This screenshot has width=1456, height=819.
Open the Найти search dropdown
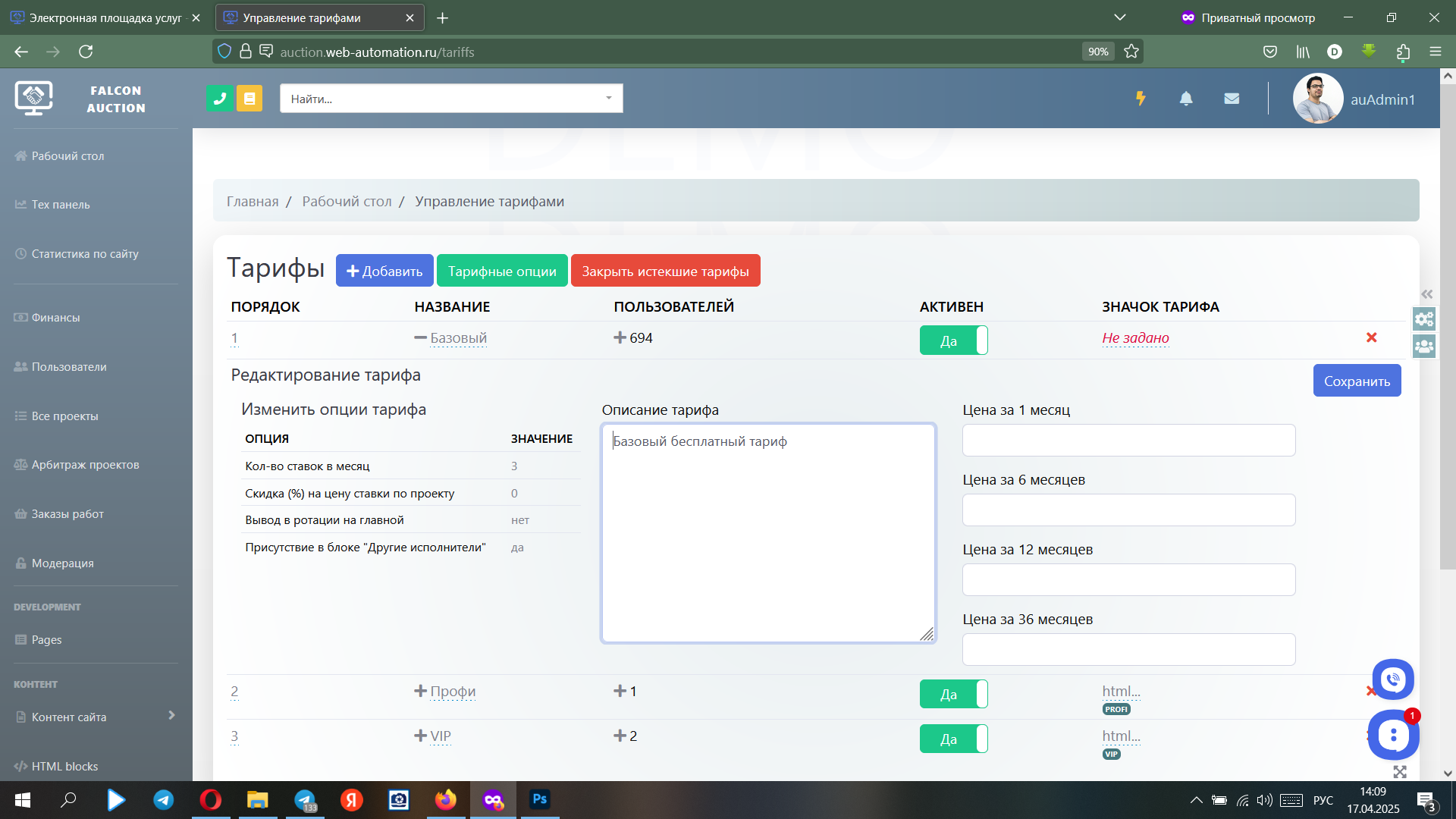pos(451,99)
